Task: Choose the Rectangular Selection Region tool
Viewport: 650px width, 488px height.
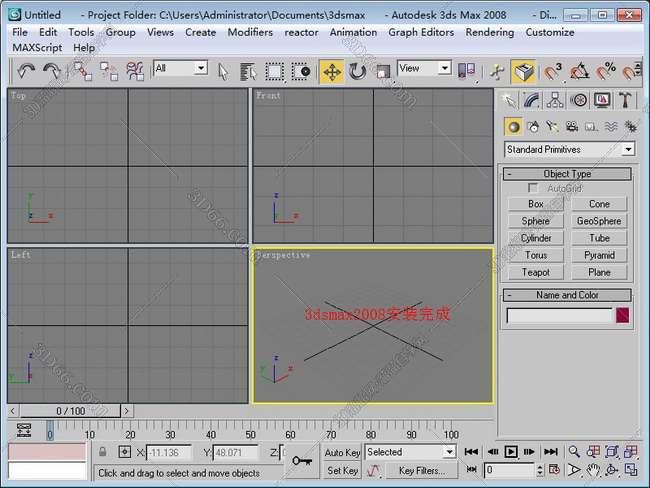Action: [x=274, y=72]
